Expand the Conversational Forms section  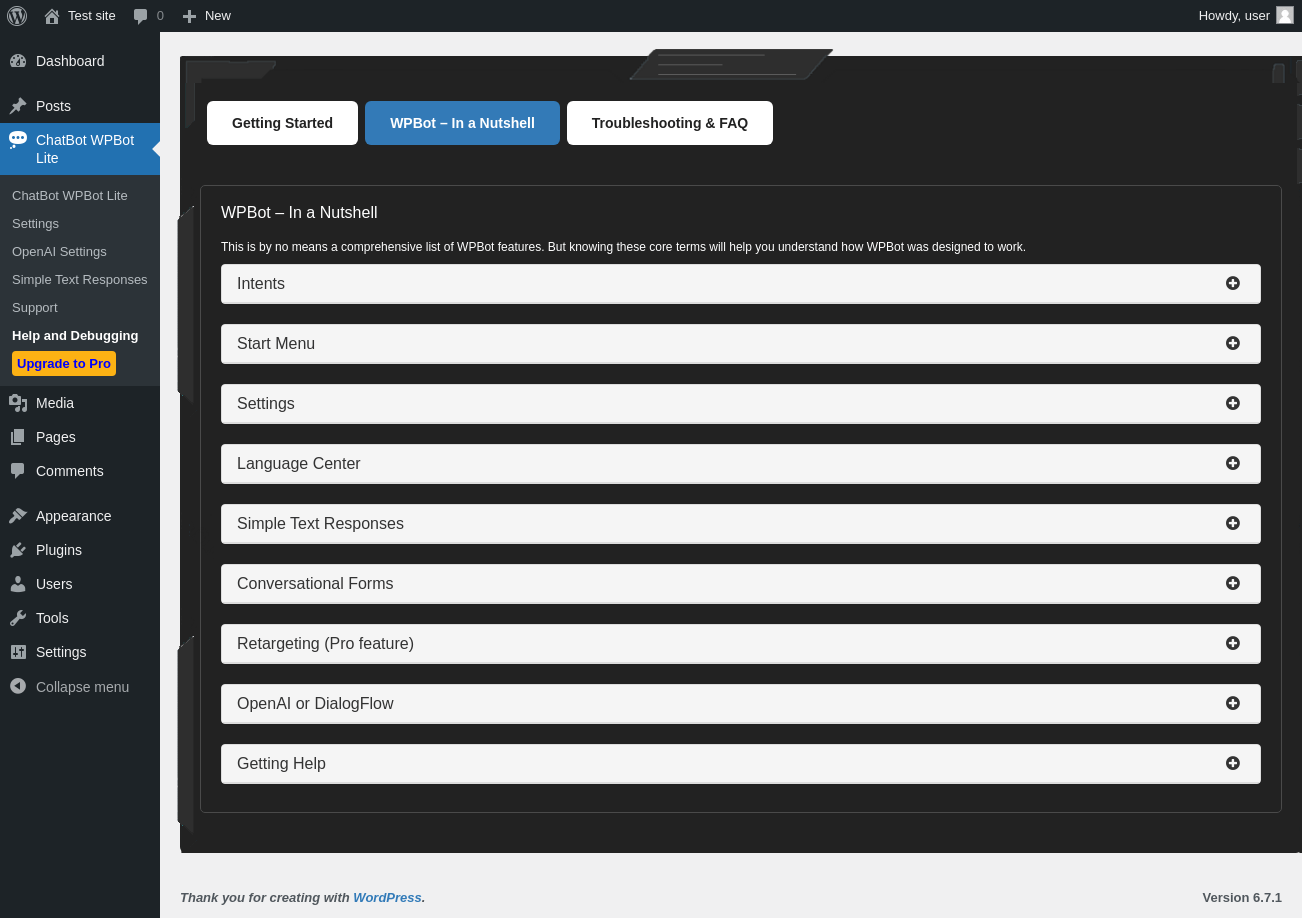point(741,584)
